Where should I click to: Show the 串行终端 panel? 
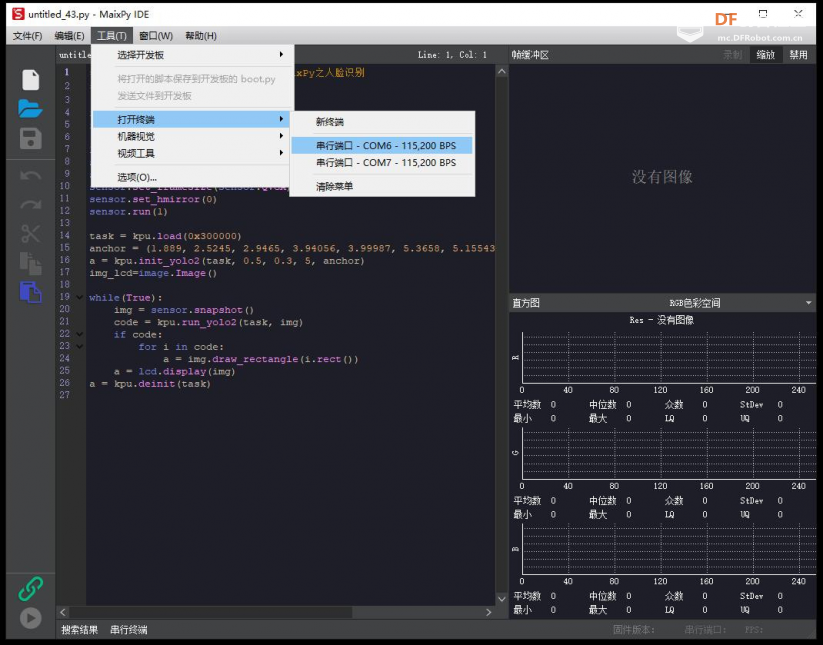click(129, 630)
